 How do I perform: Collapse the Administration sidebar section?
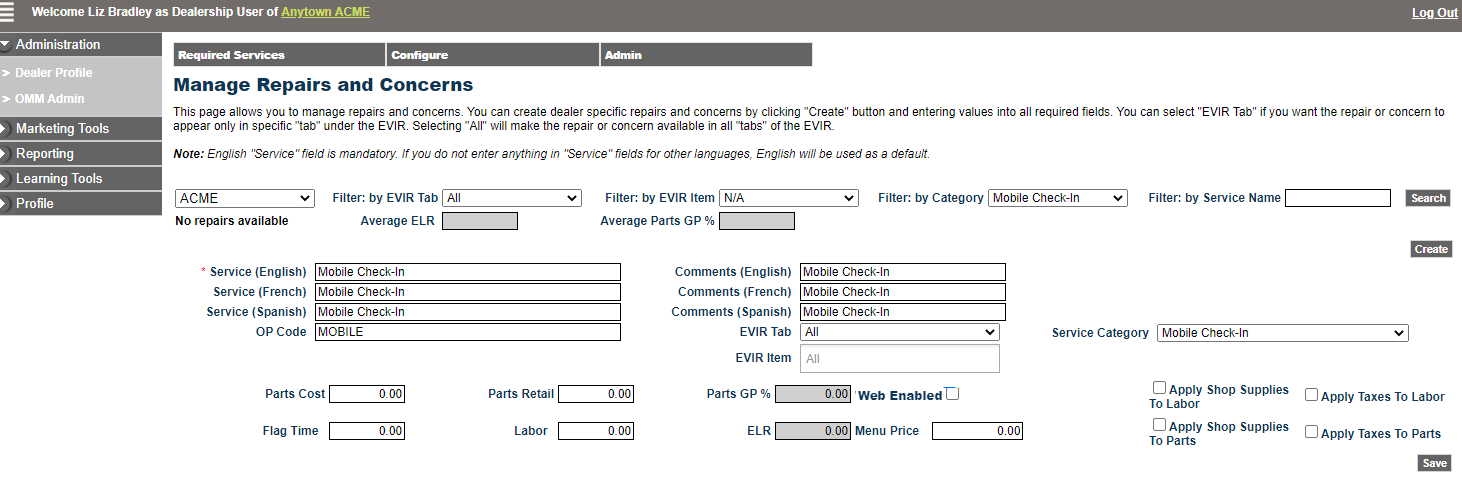[x=58, y=45]
